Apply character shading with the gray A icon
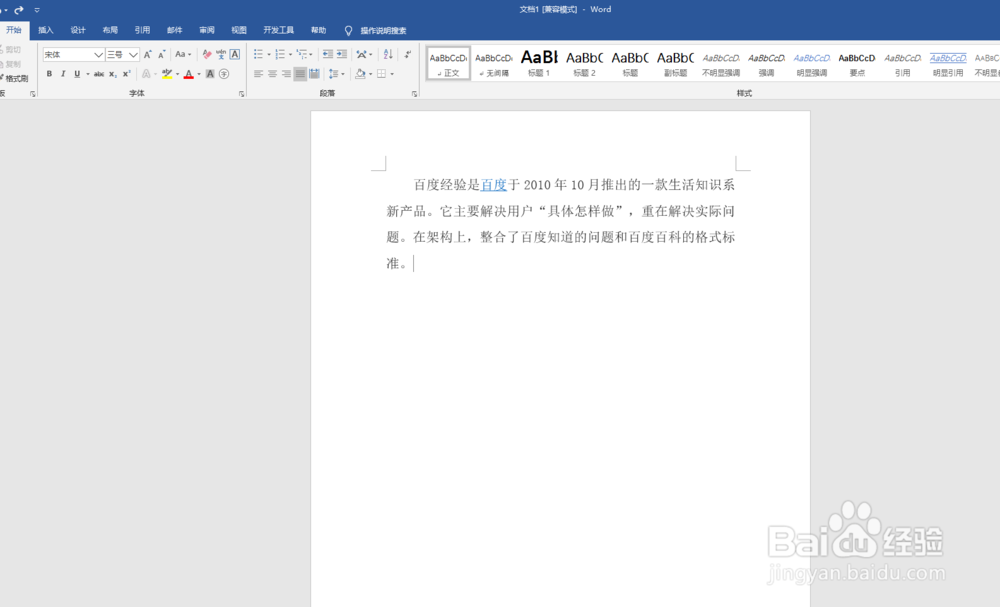This screenshot has width=1000, height=607. tap(210, 74)
